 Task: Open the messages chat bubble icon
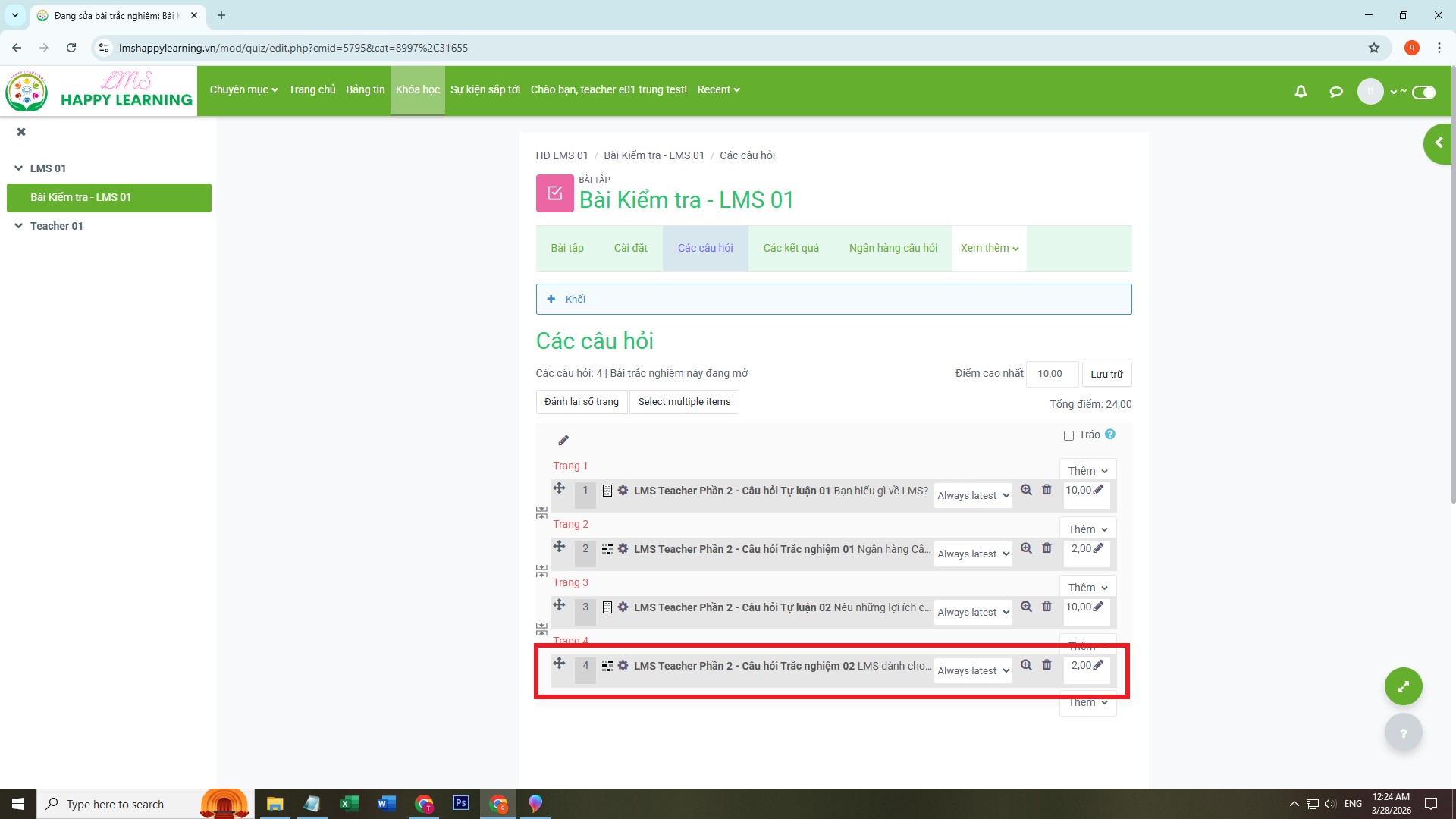coord(1336,92)
